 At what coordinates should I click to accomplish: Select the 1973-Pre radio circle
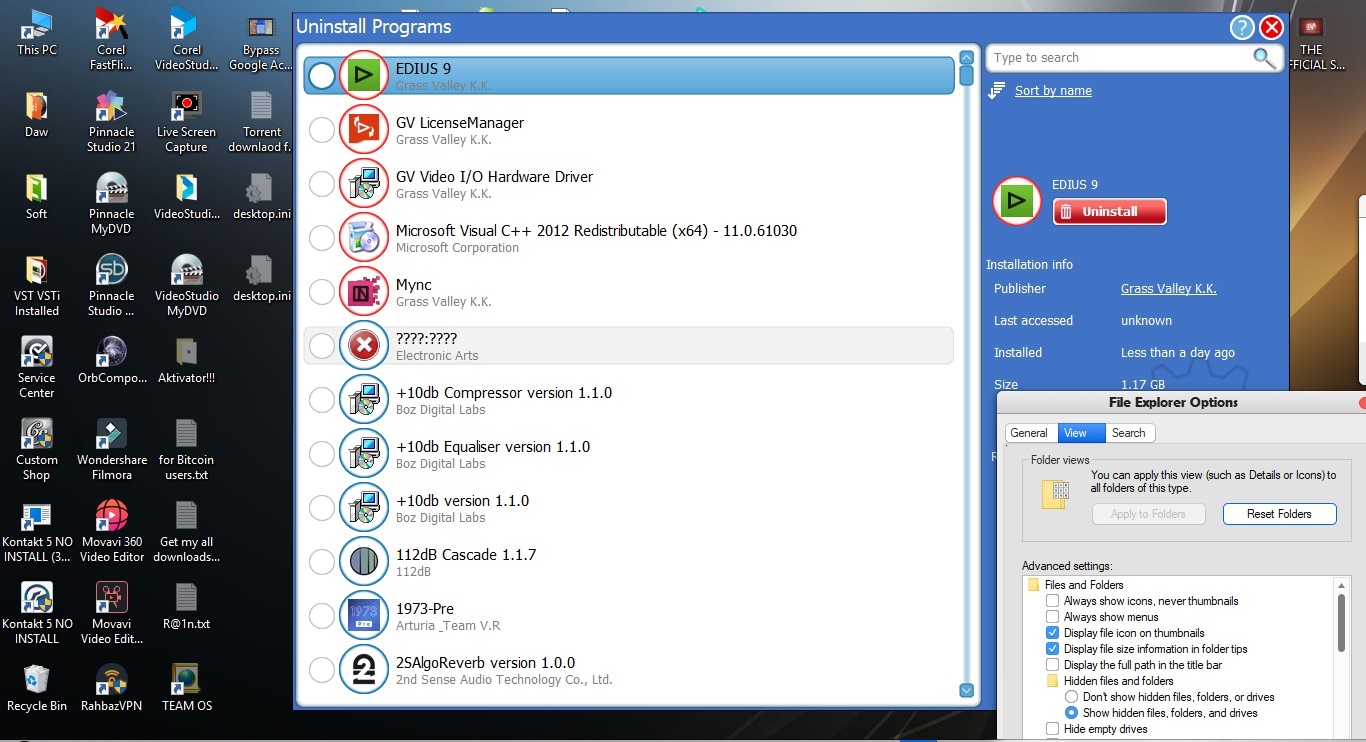[322, 616]
